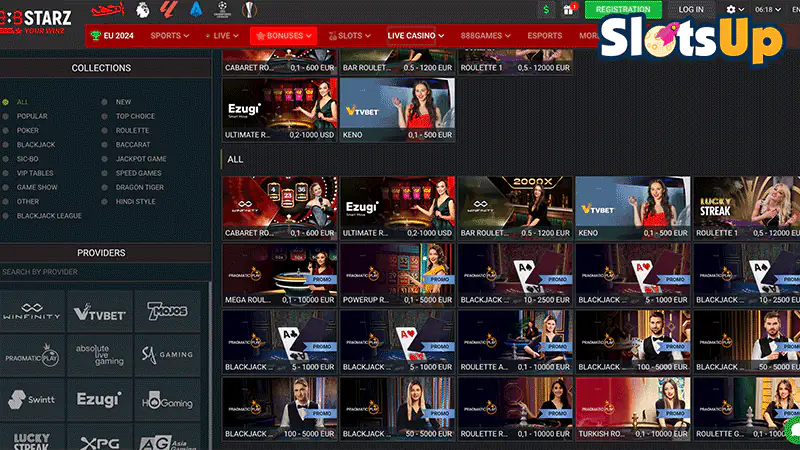
Task: Select the XPG provider logo
Action: click(99, 437)
